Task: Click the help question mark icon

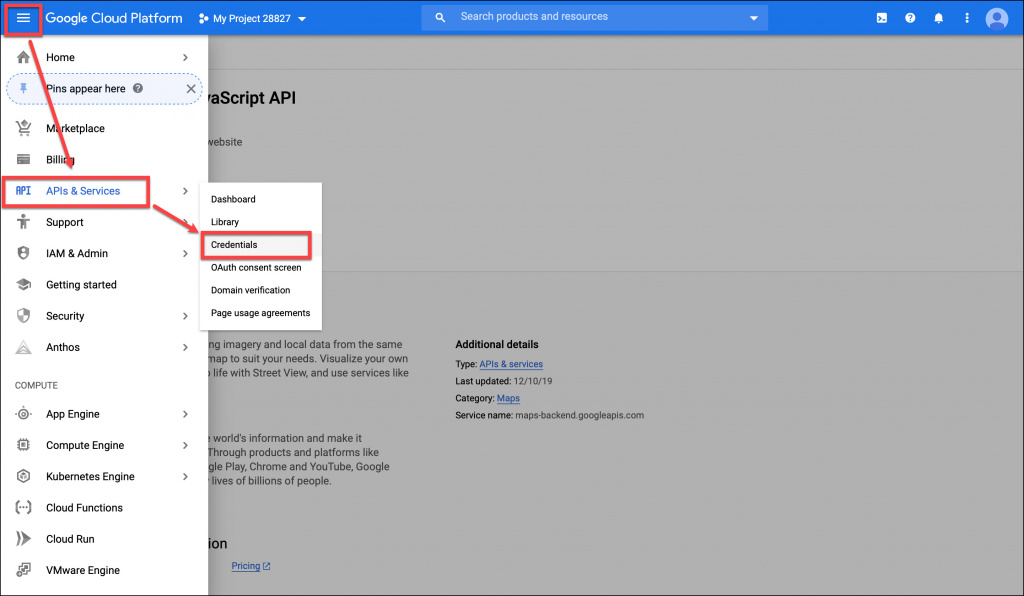Action: coord(910,18)
